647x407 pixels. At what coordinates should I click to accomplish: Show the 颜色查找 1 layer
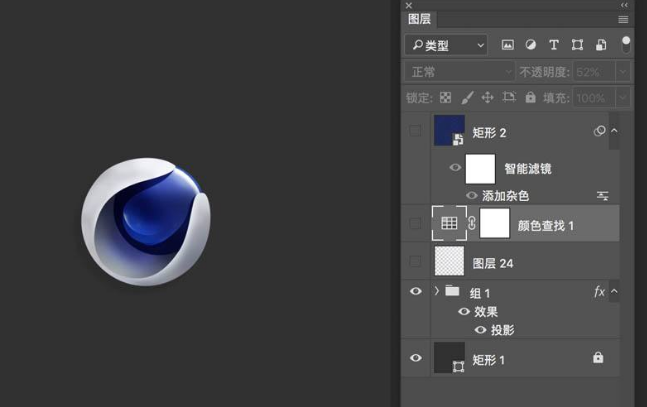point(415,224)
